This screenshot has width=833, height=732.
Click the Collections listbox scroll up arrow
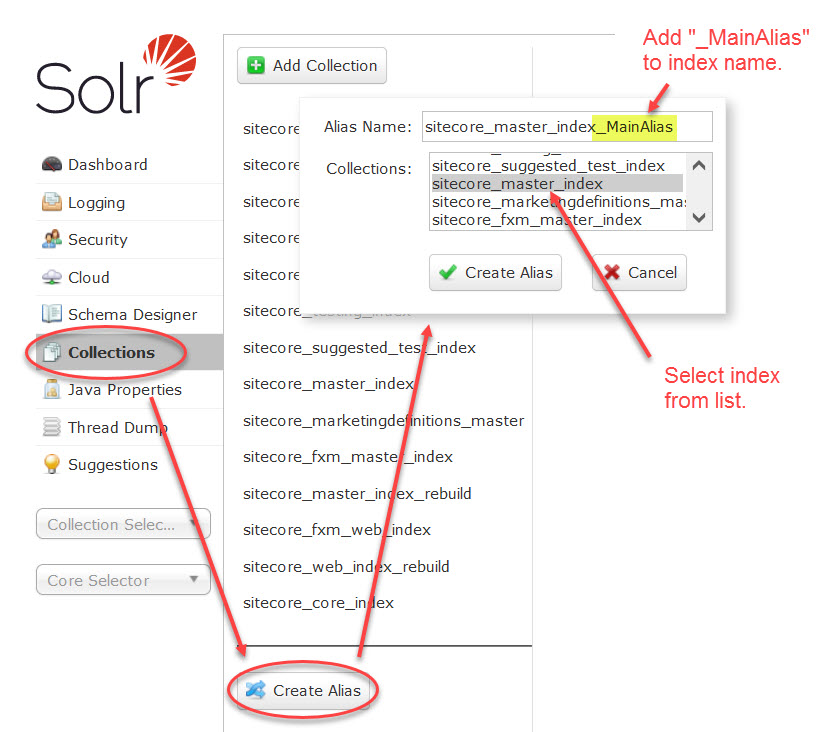(x=699, y=165)
